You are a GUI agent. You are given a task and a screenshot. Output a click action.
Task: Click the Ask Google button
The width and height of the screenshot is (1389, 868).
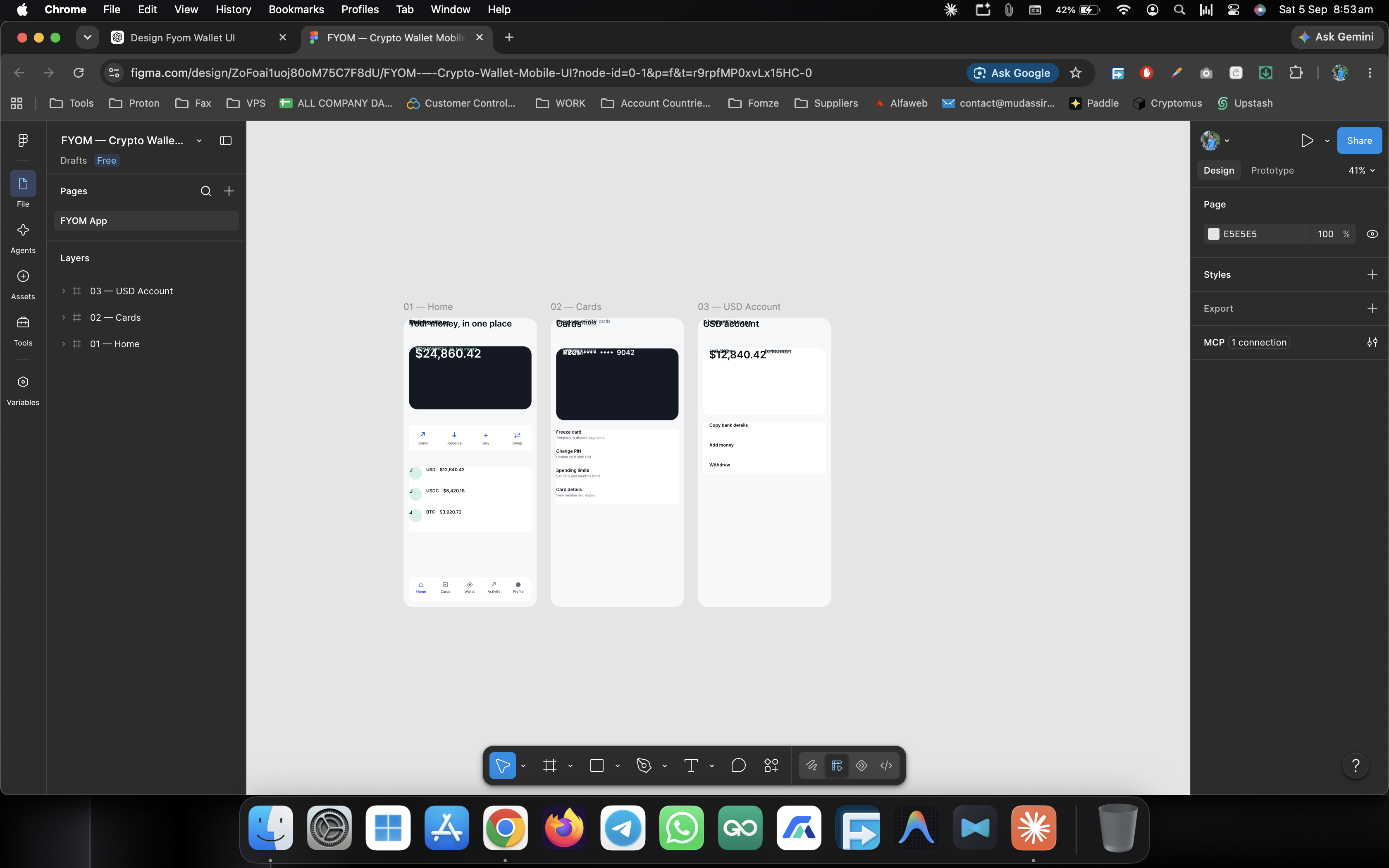(1012, 73)
